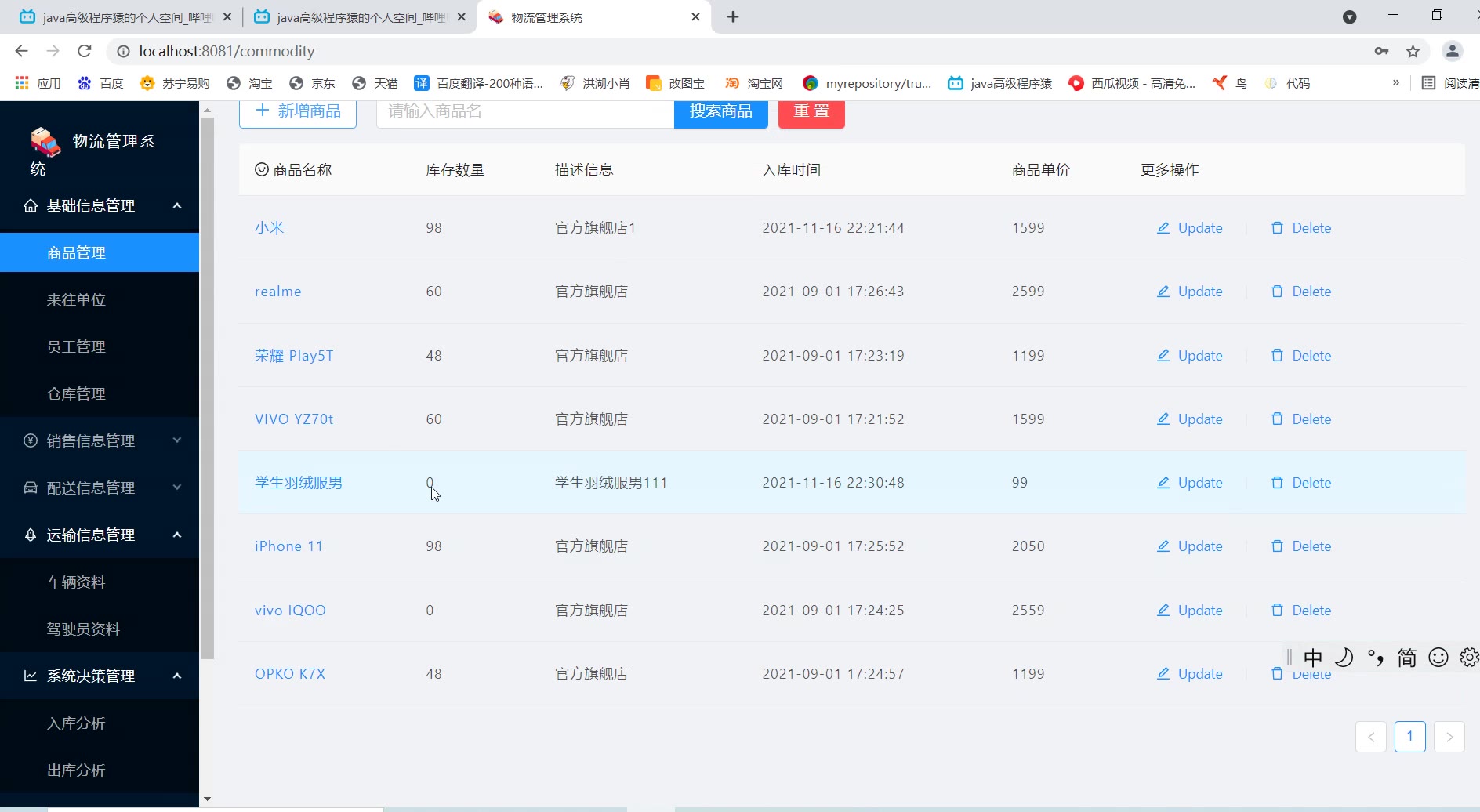Click the 商品单价 column header
The height and width of the screenshot is (812, 1480).
click(1040, 170)
